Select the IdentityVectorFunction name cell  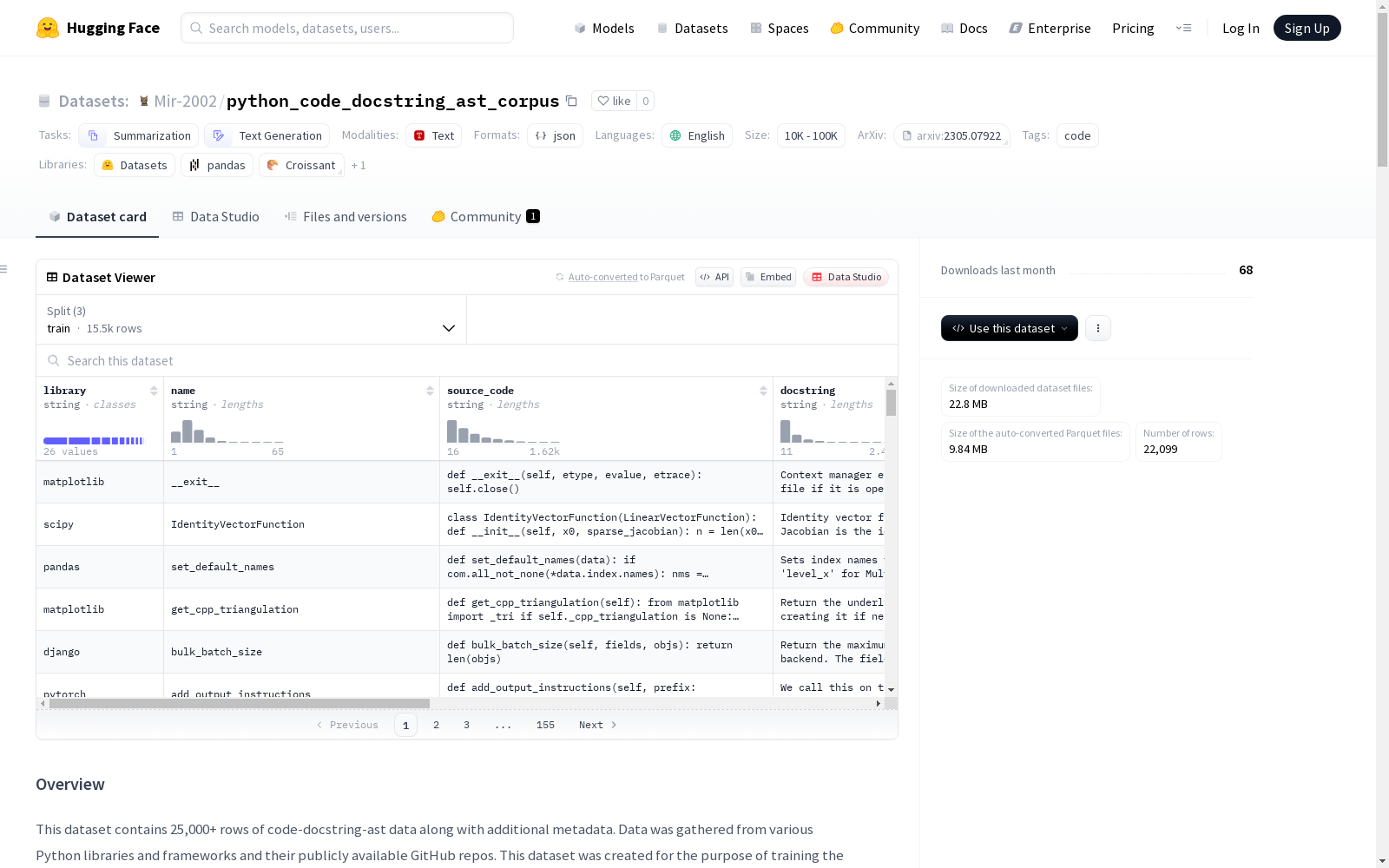pyautogui.click(x=301, y=524)
